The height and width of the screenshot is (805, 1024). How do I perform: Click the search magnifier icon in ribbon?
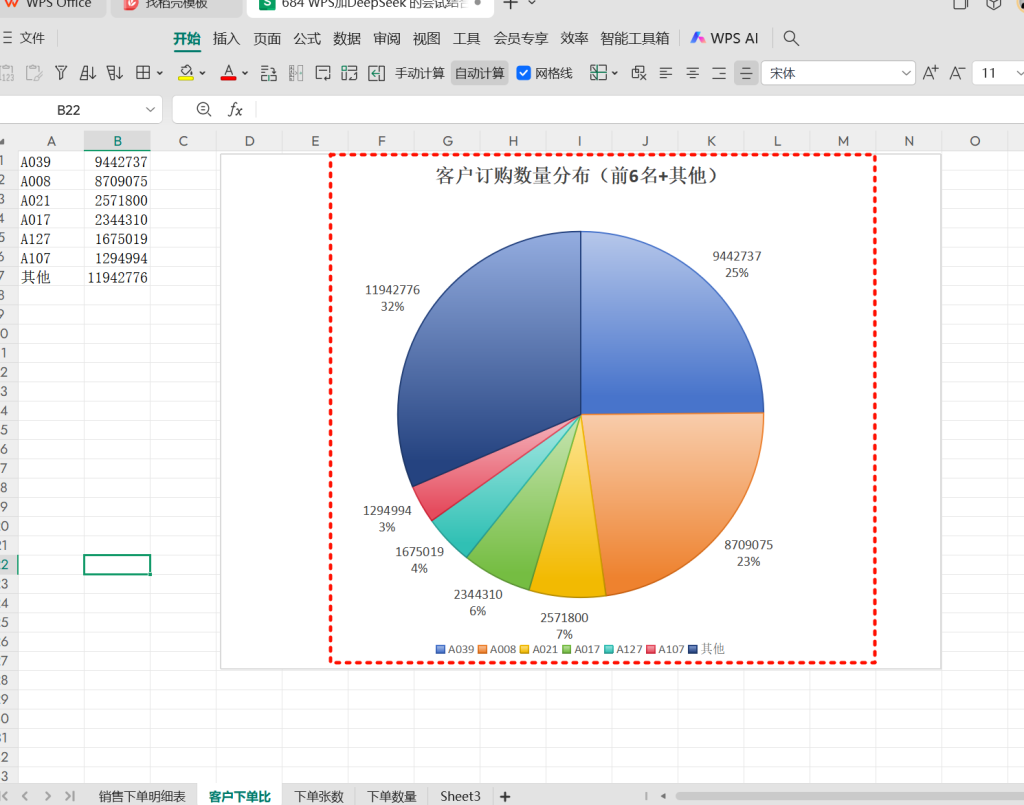(791, 39)
